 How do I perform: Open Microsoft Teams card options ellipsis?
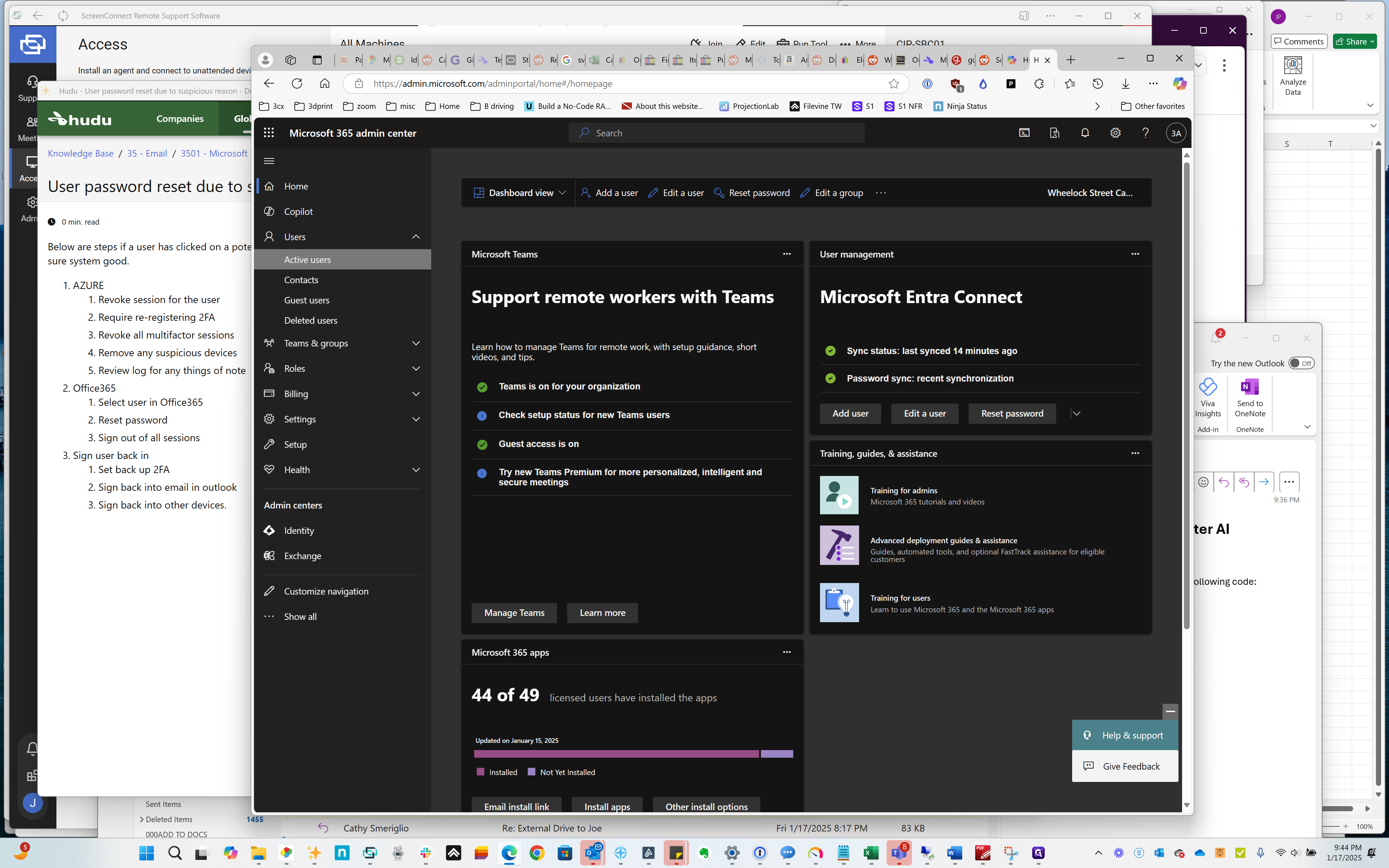[787, 254]
